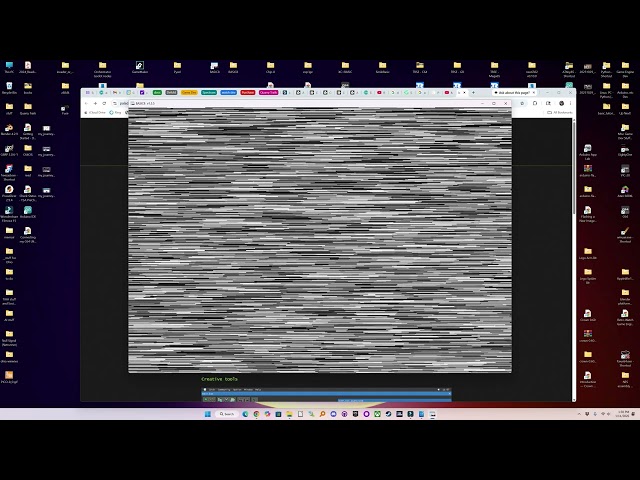
Task: Click the tool screenshot below Creative tools
Action: click(327, 394)
